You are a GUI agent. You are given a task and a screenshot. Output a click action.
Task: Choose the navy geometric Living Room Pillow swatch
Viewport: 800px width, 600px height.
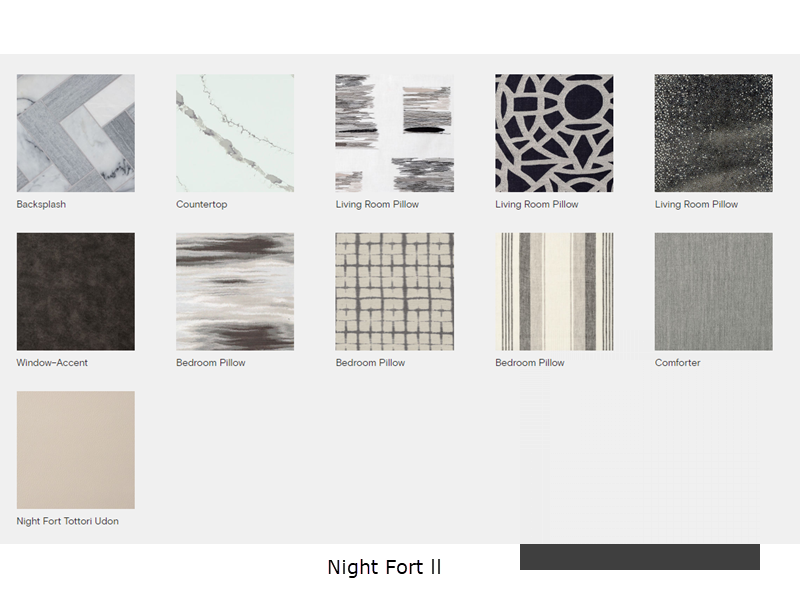coord(554,133)
